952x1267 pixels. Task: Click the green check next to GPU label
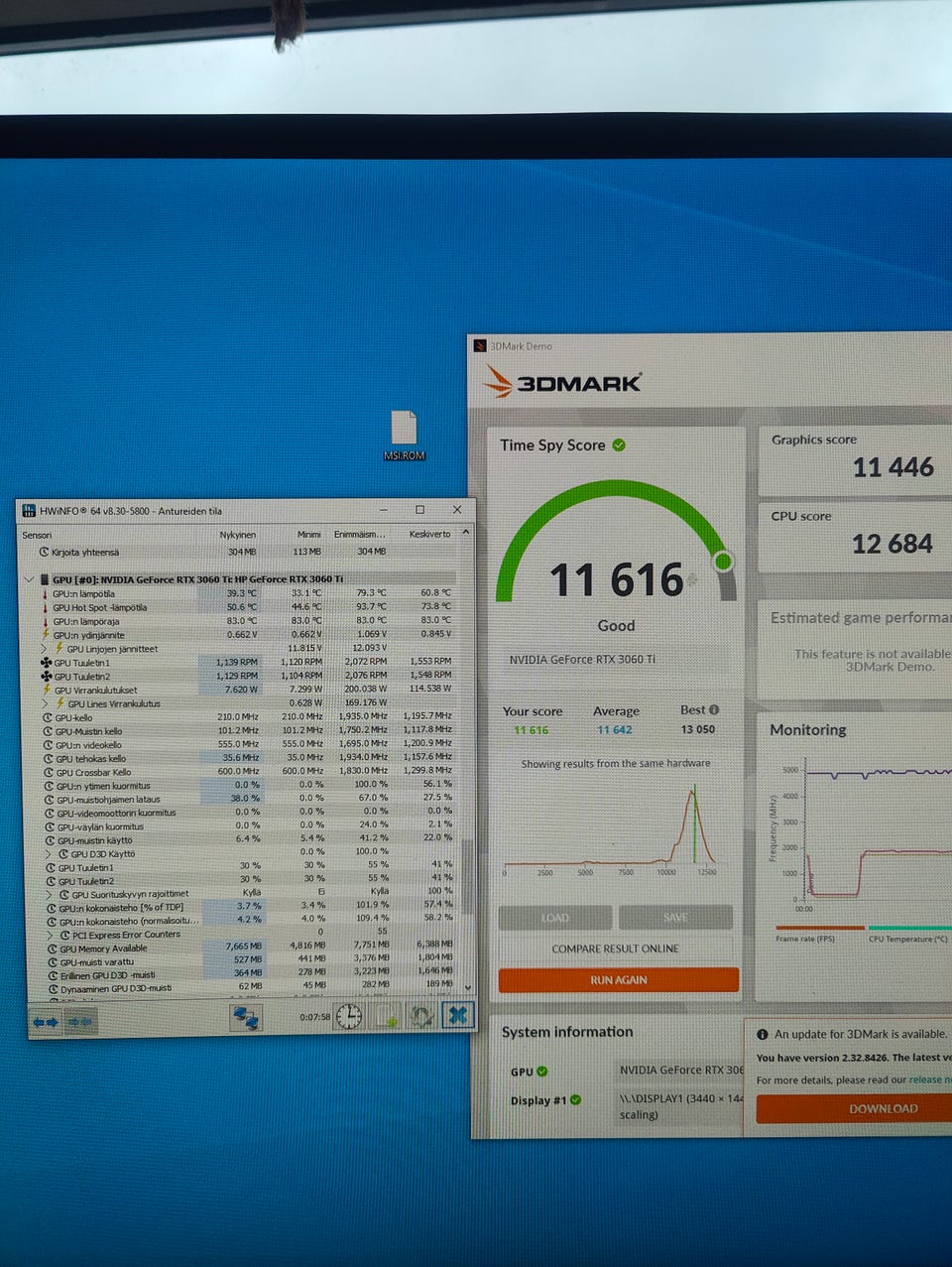point(542,1072)
